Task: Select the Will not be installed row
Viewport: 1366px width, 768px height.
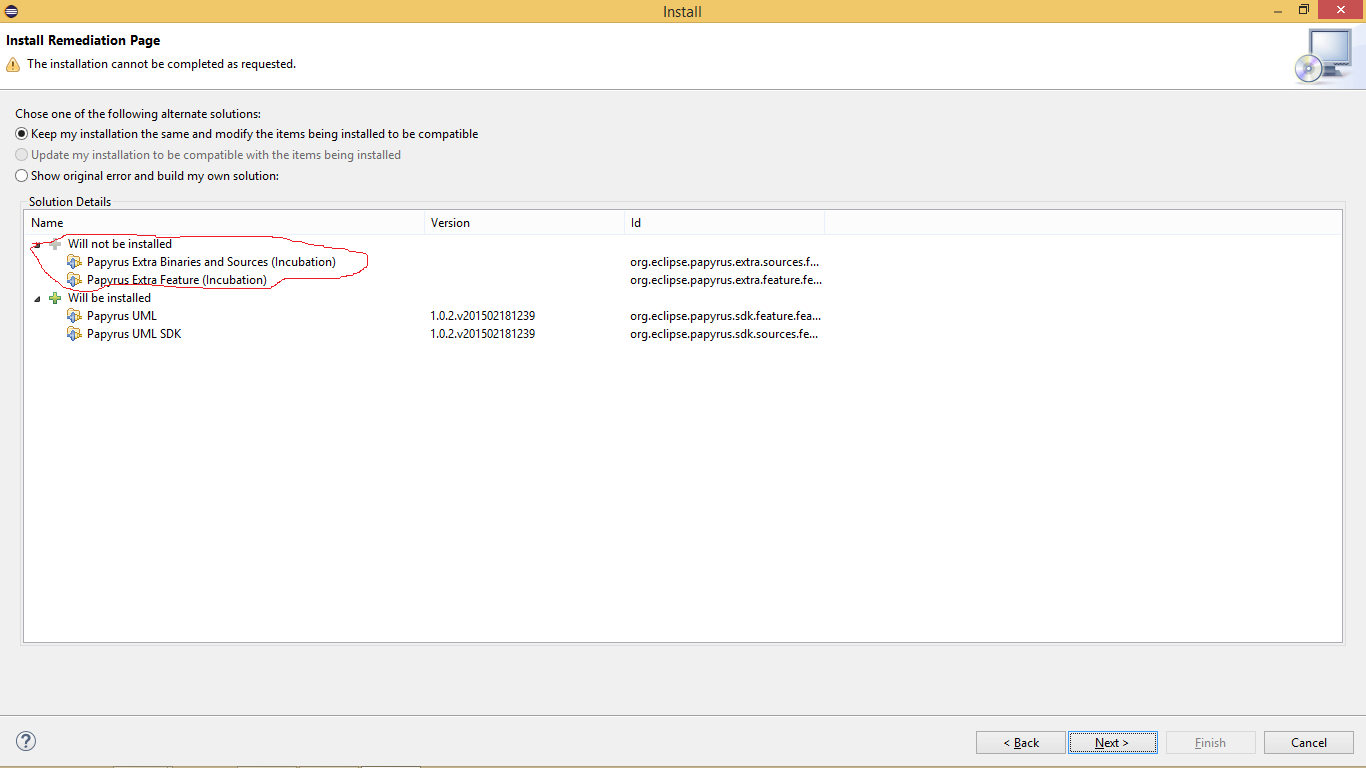Action: [120, 244]
